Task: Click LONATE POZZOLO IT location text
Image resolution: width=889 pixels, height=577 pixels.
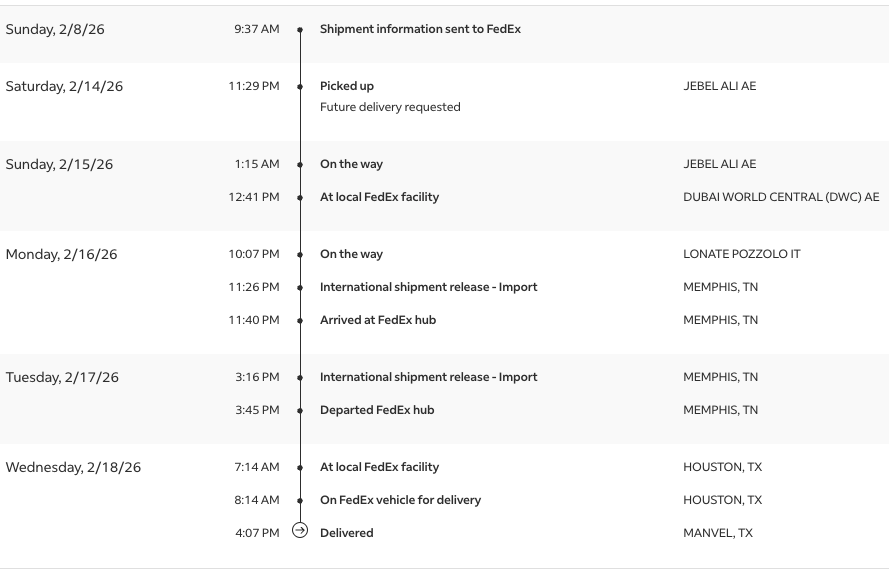Action: [741, 254]
